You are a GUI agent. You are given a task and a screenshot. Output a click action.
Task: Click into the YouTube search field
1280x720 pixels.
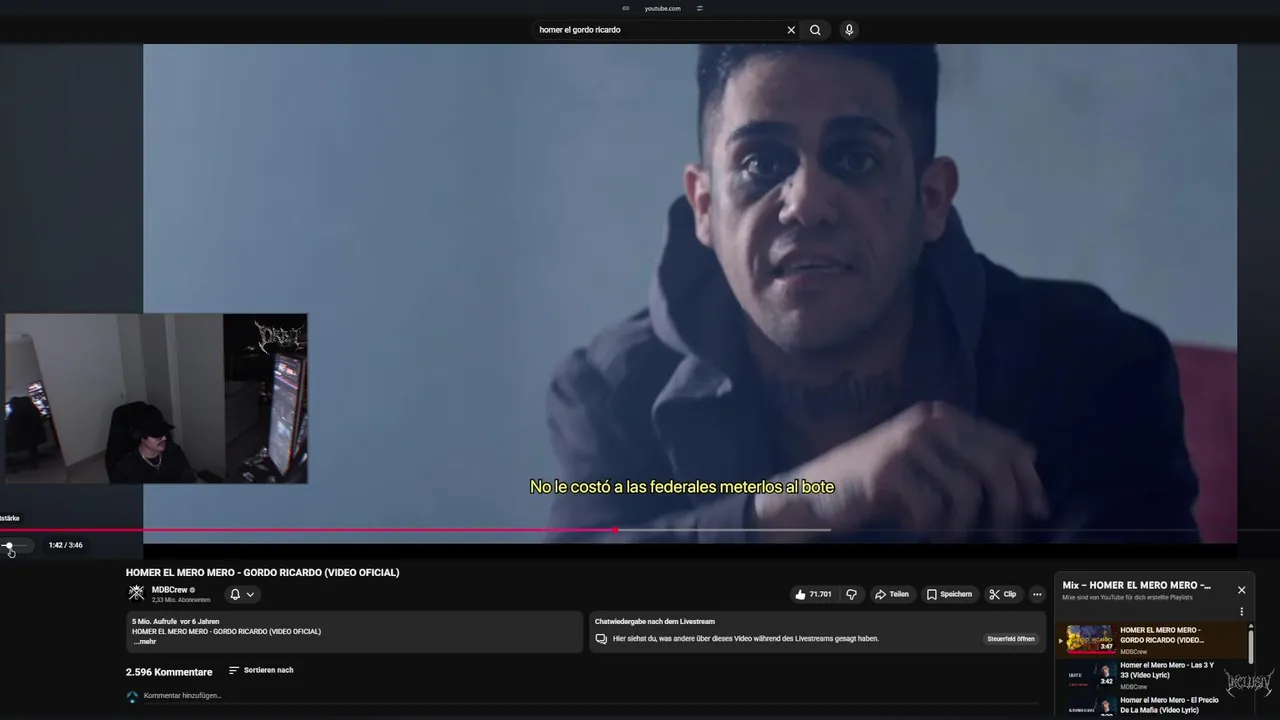coord(660,30)
